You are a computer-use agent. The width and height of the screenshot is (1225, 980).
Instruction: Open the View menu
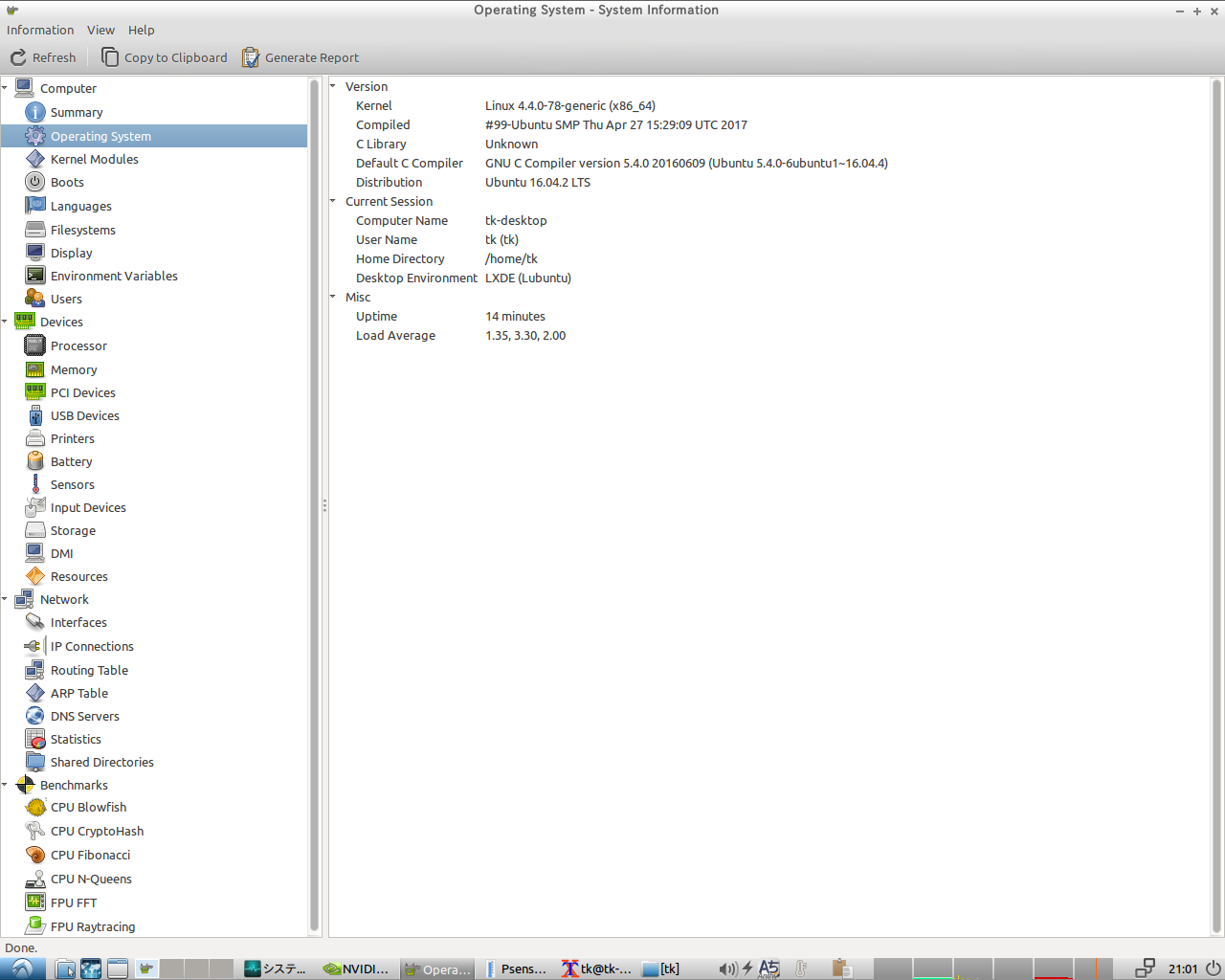coord(100,30)
